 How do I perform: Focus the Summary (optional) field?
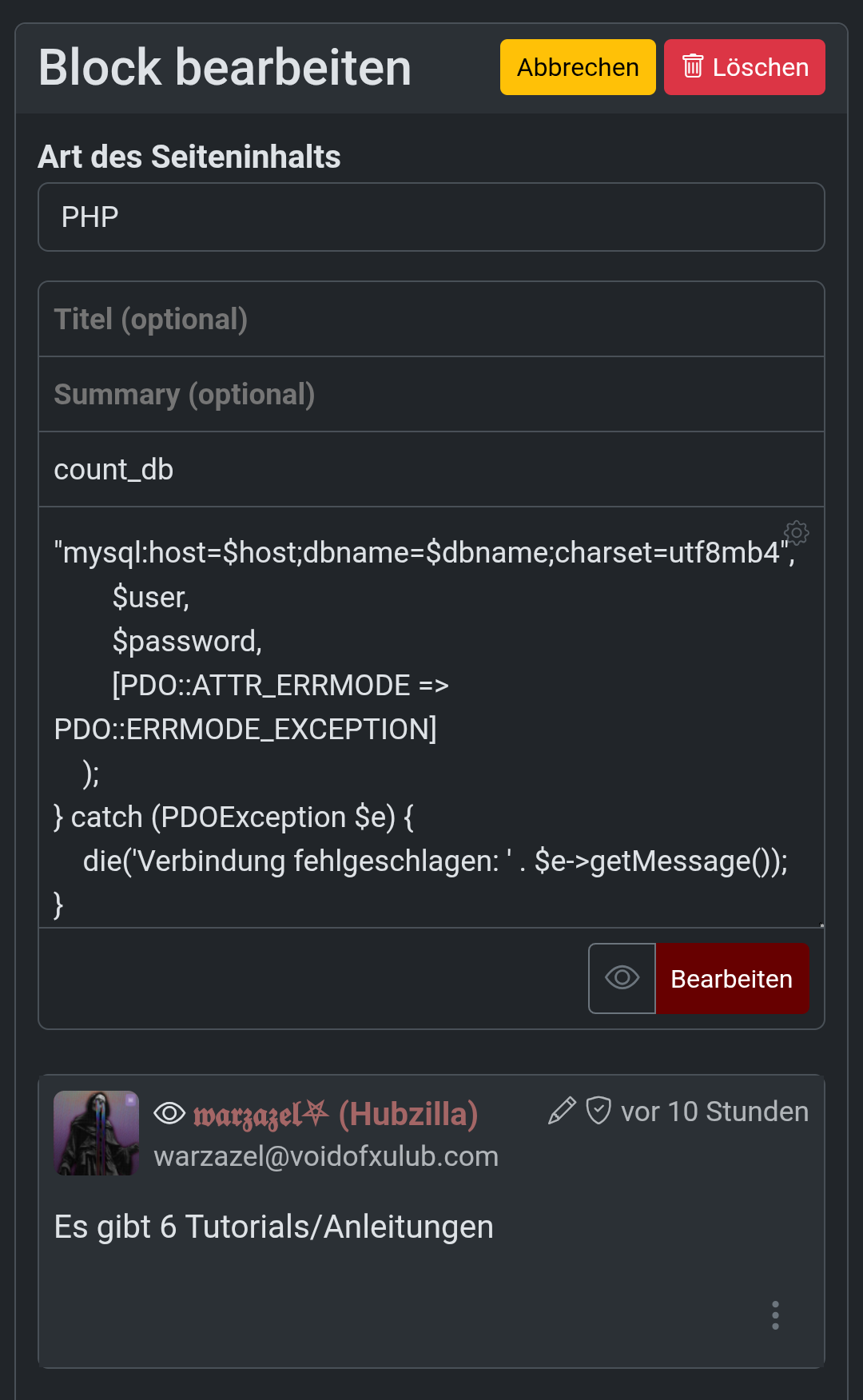pos(431,394)
